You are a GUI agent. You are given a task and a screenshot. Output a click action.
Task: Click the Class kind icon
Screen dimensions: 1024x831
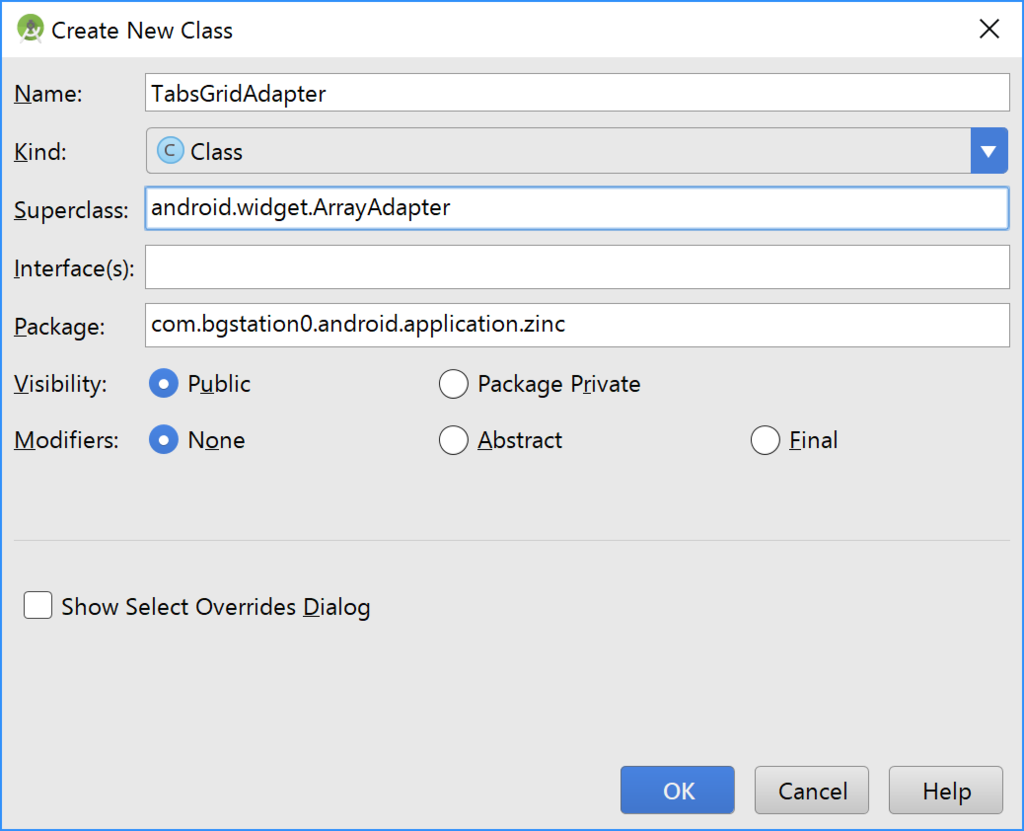tap(171, 151)
